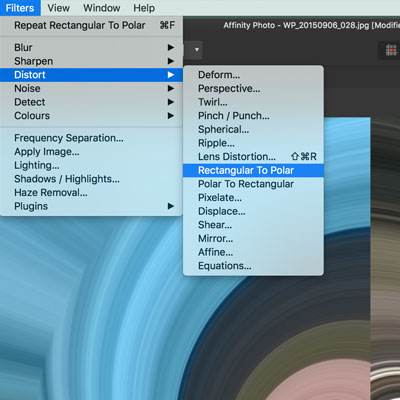Select the Displace filter
The height and width of the screenshot is (400, 400).
(253, 211)
